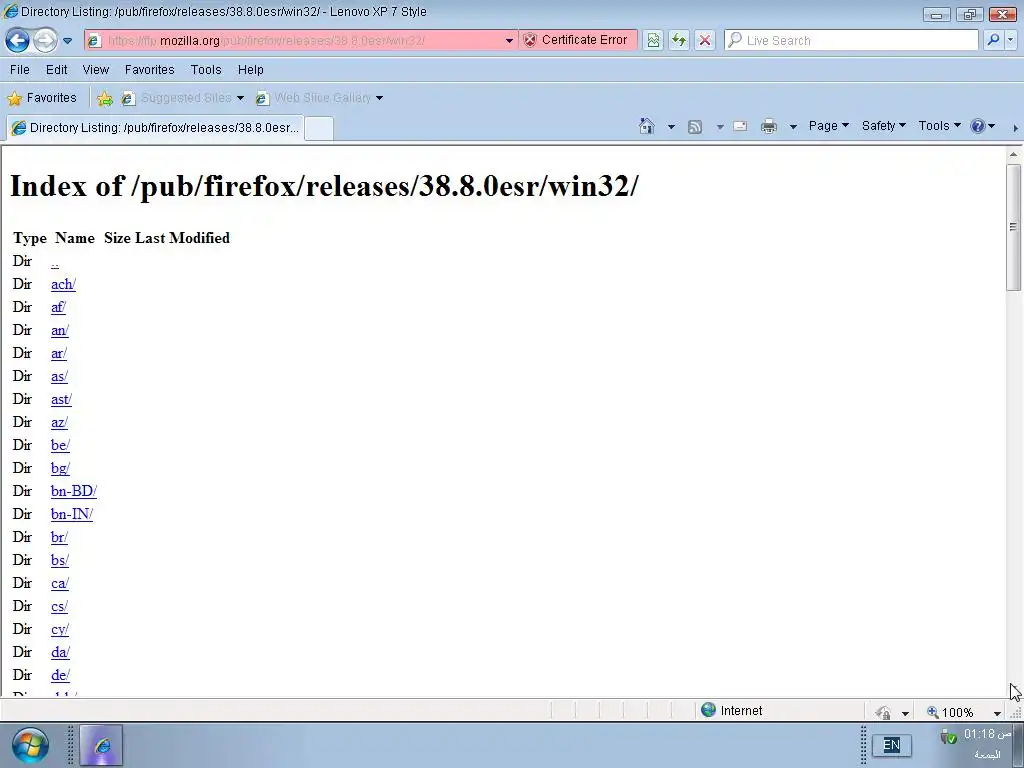Click the Forward navigation arrow

[45, 40]
